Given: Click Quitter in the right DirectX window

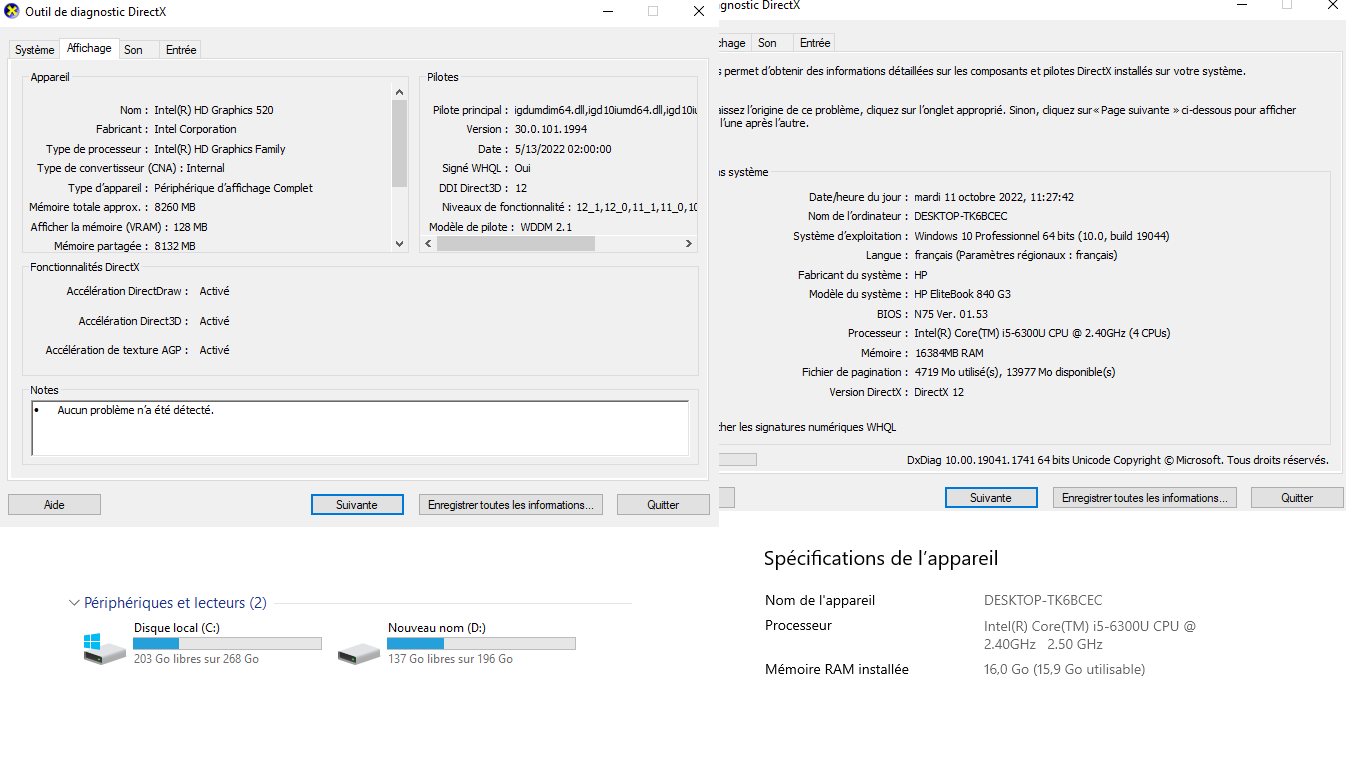Looking at the screenshot, I should click(x=1297, y=498).
